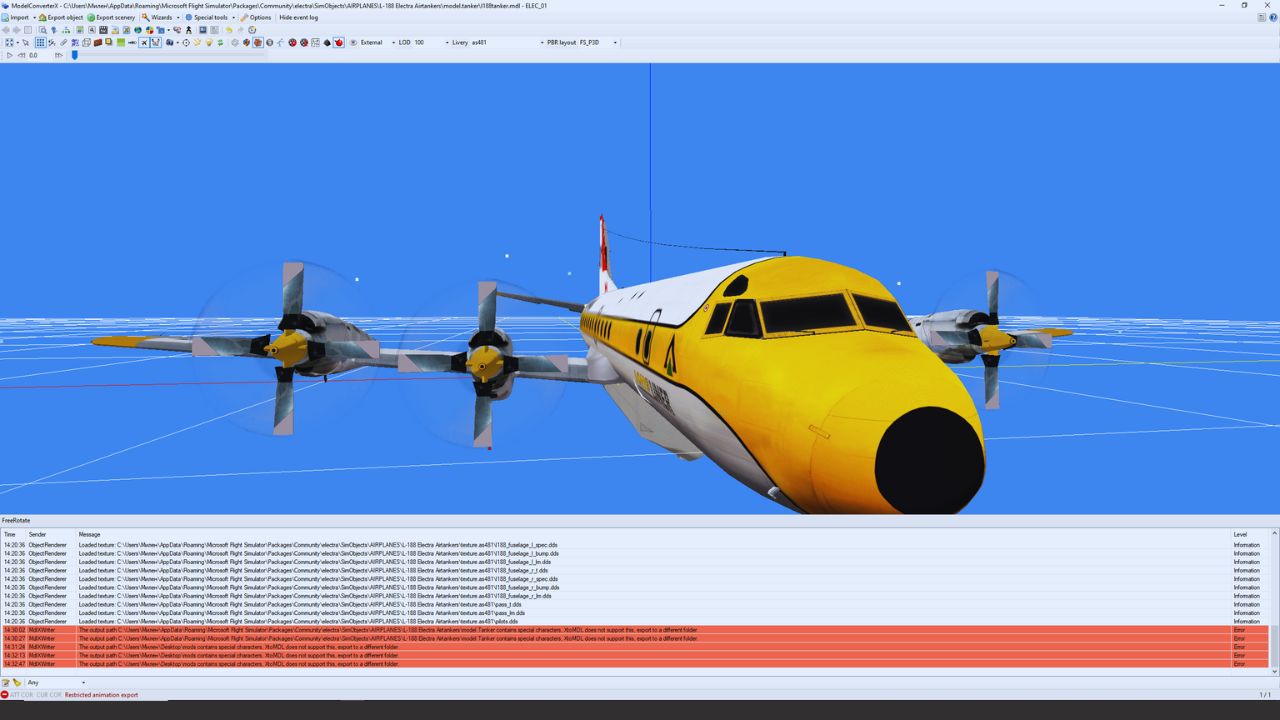Click the crosshair target icon
Image resolution: width=1280 pixels, height=720 pixels.
[x=186, y=43]
